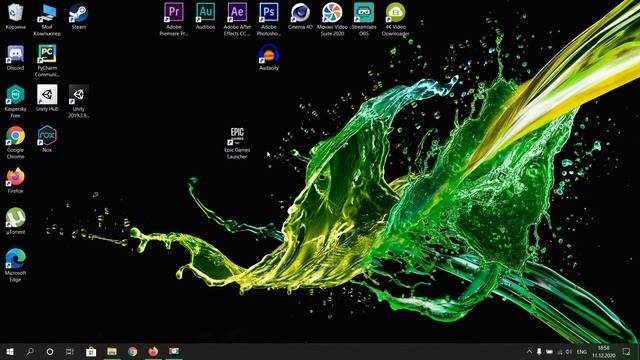Select the Unity 2019.3 editor shortcut

click(78, 102)
